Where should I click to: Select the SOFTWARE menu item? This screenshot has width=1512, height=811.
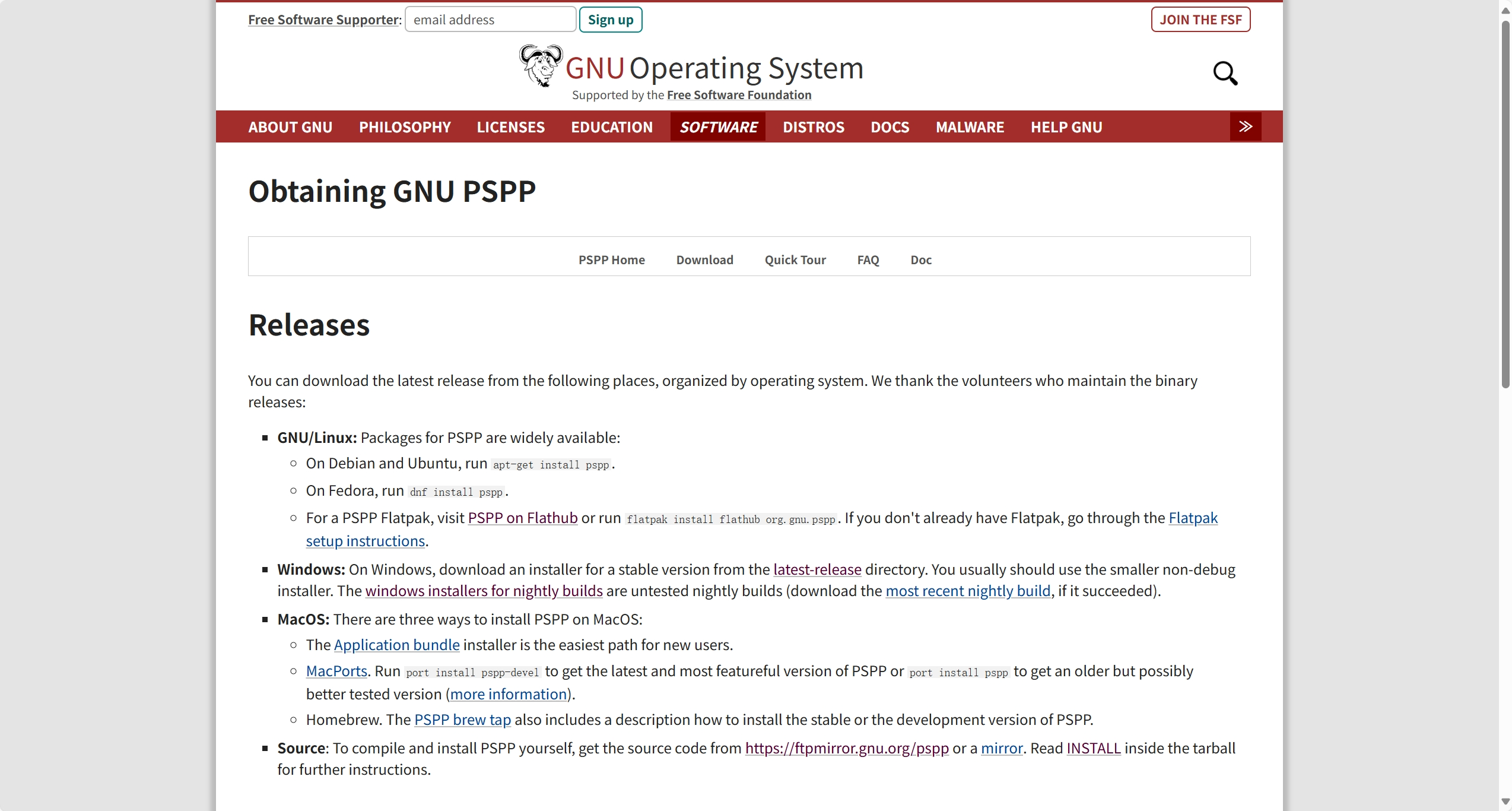click(x=718, y=126)
